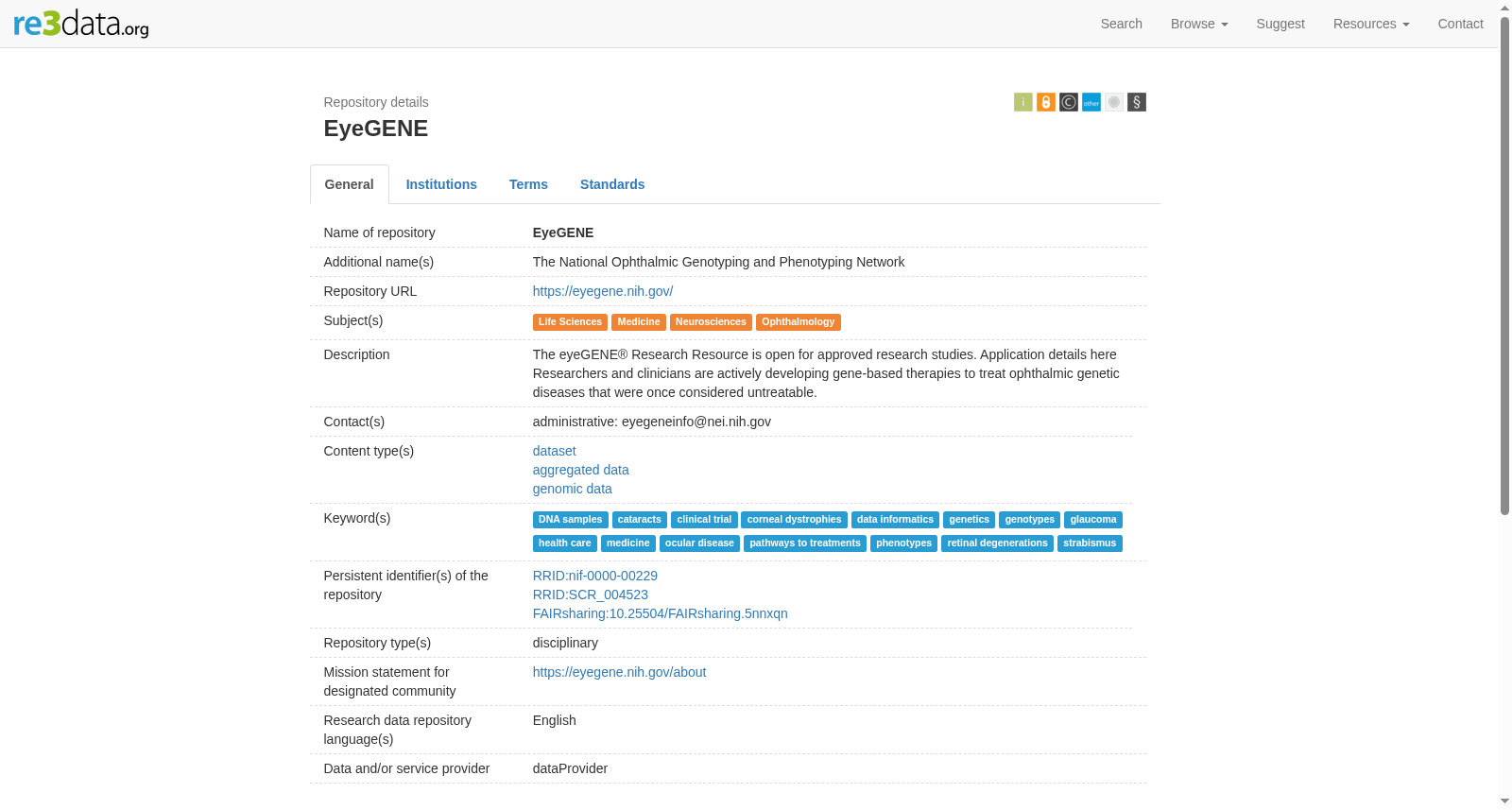Click the 'genomic data' content type link
The height and width of the screenshot is (810, 1512).
click(x=573, y=489)
